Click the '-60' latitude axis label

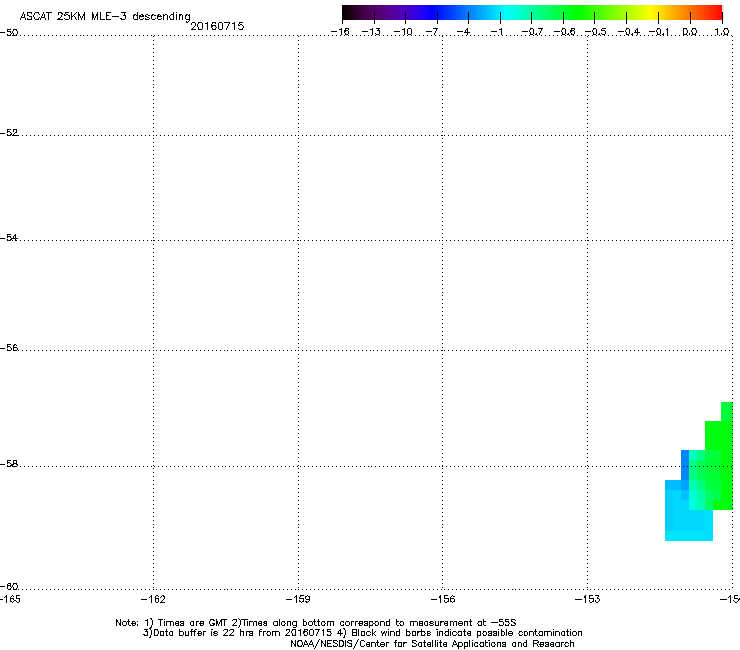(x=9, y=587)
